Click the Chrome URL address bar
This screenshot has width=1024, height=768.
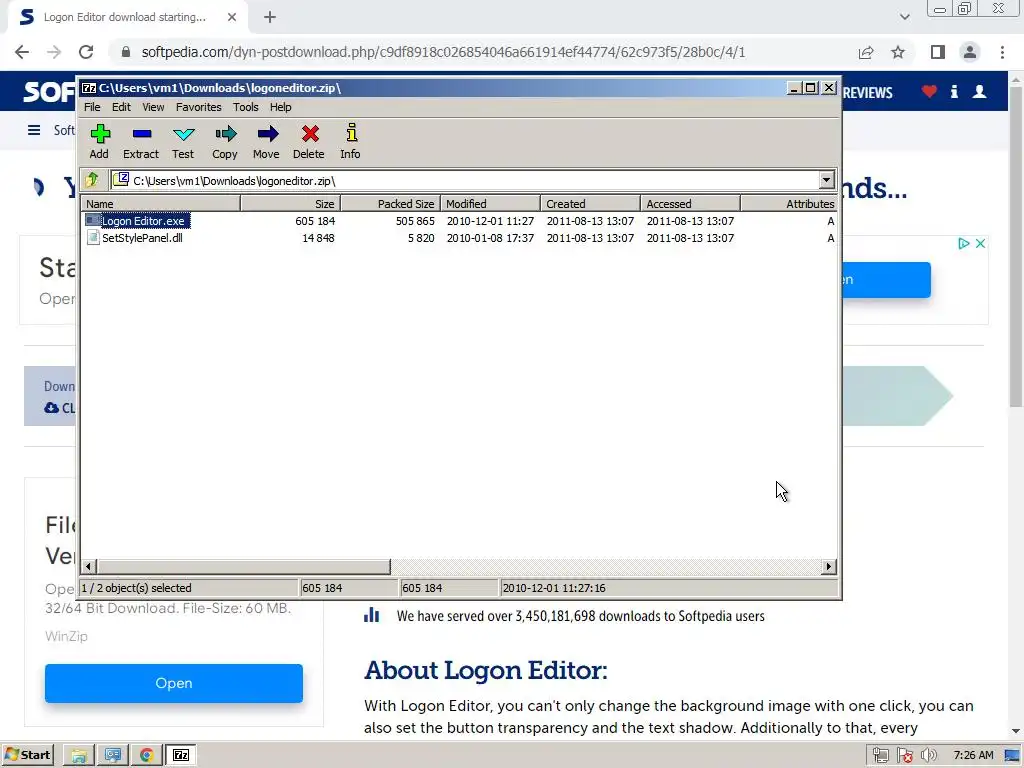point(443,52)
